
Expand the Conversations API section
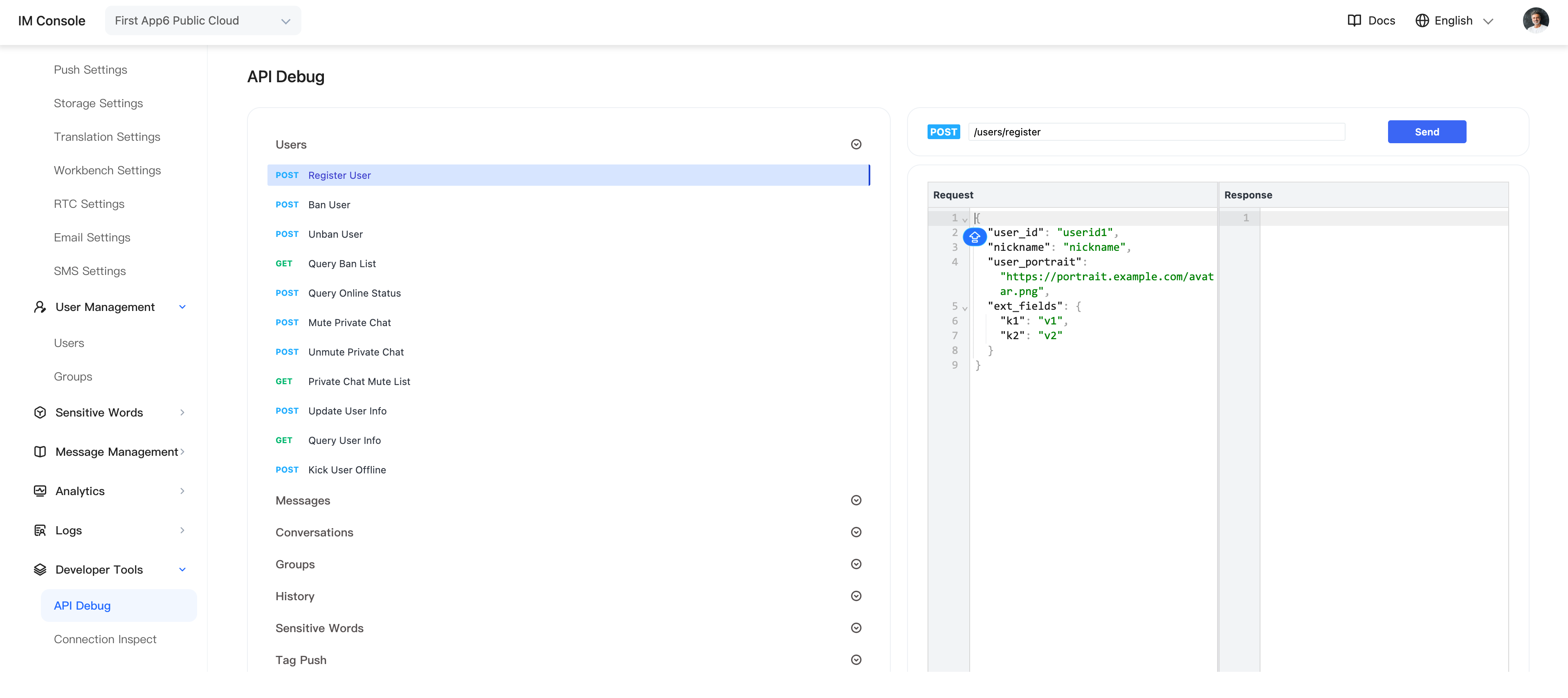coord(856,532)
